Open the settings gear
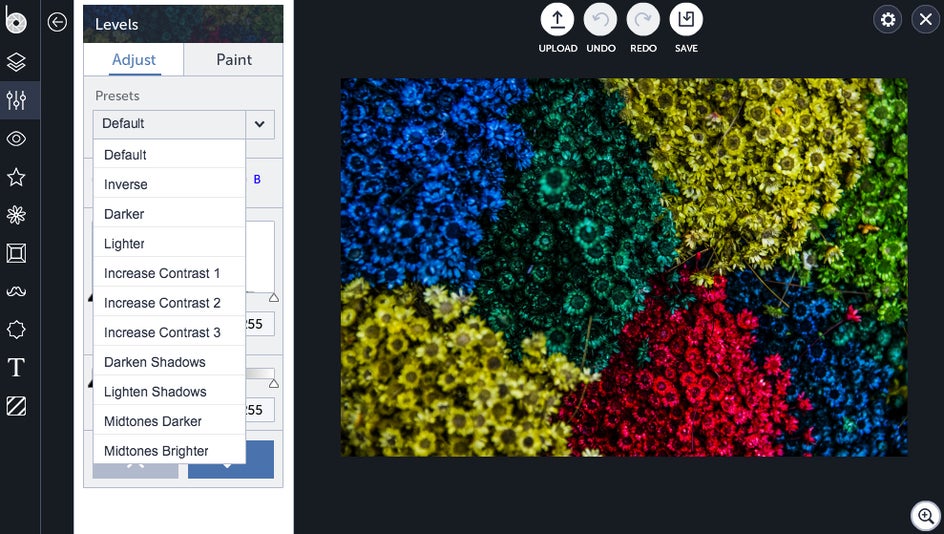This screenshot has width=944, height=534. (x=887, y=20)
